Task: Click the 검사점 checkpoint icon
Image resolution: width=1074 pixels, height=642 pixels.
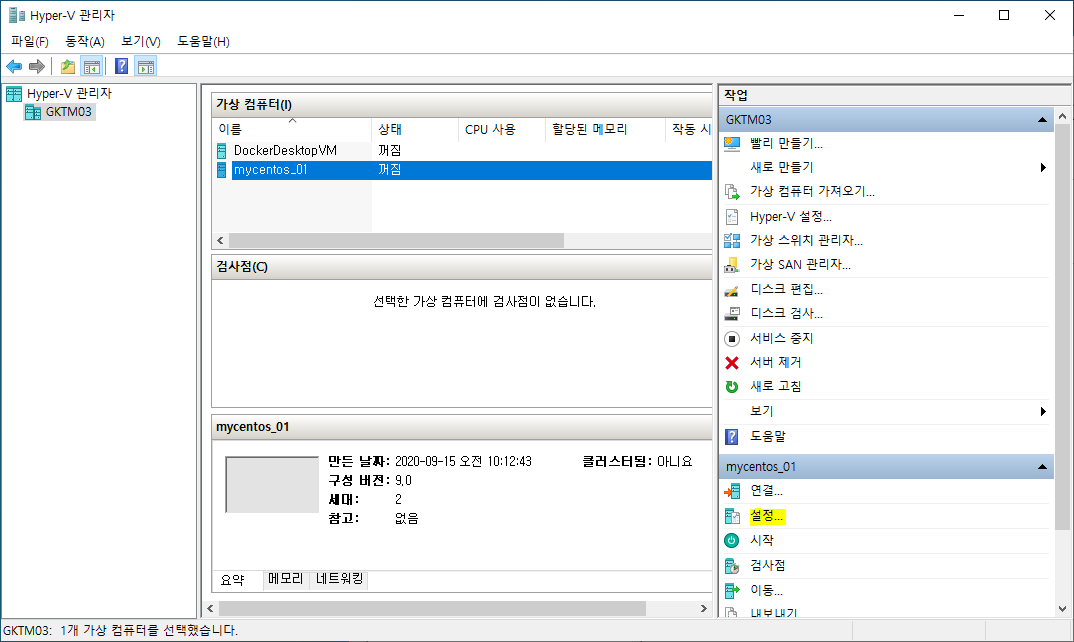Action: point(732,566)
